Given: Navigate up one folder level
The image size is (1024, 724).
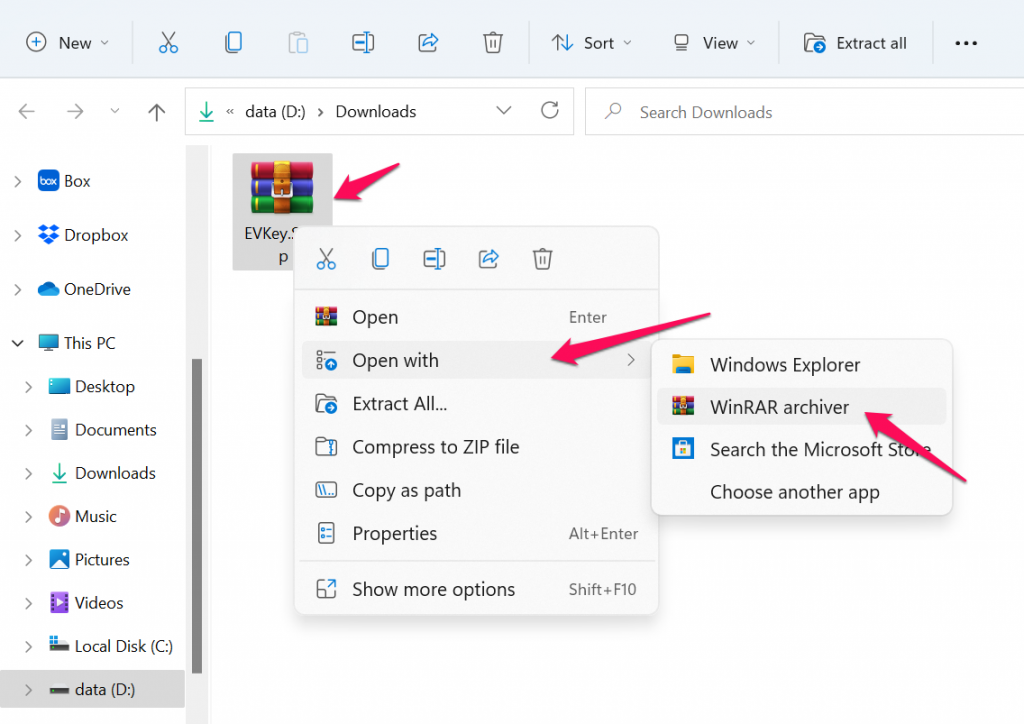Looking at the screenshot, I should tap(156, 112).
